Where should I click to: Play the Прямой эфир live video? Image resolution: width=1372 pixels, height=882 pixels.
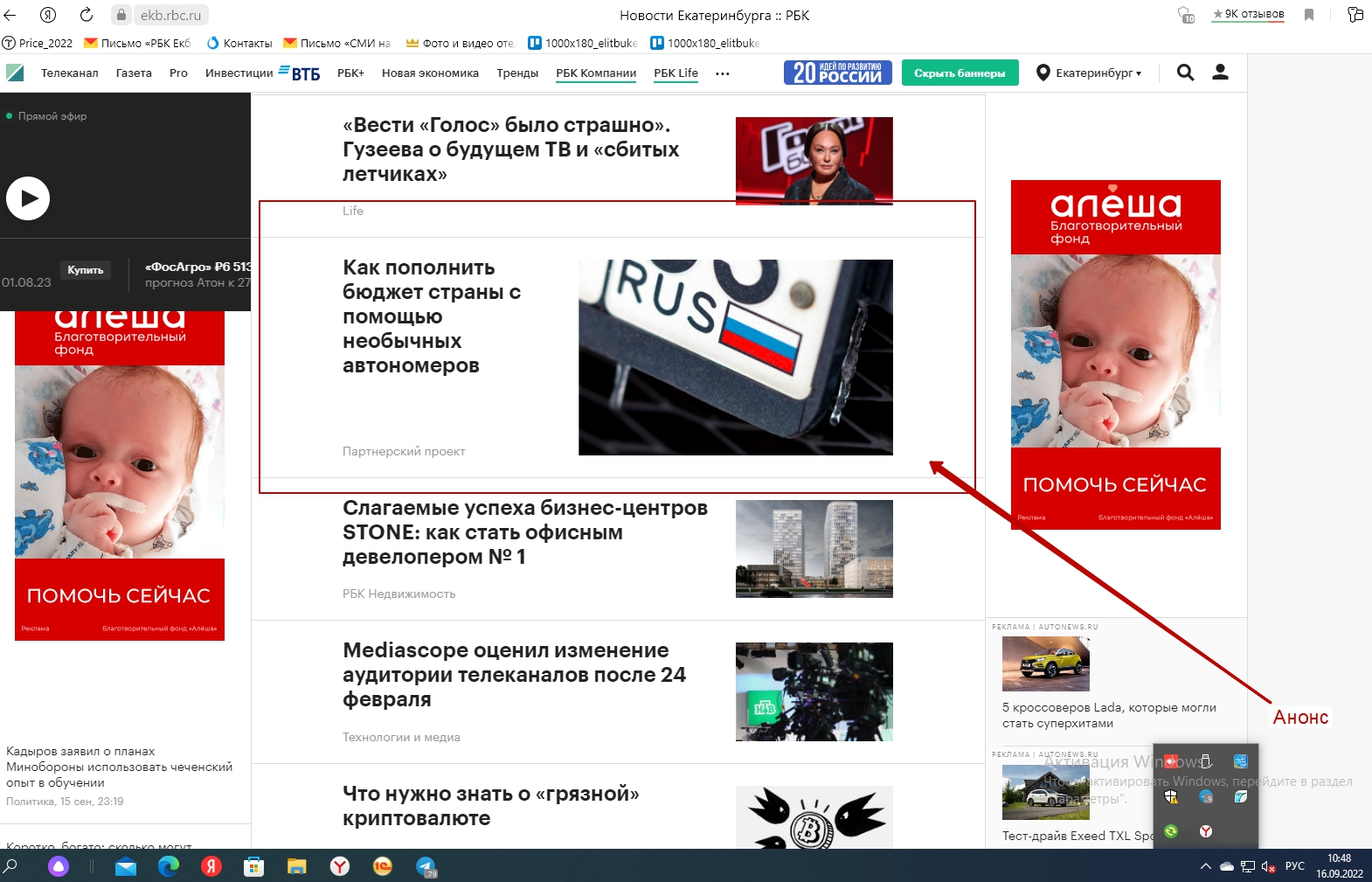28,198
